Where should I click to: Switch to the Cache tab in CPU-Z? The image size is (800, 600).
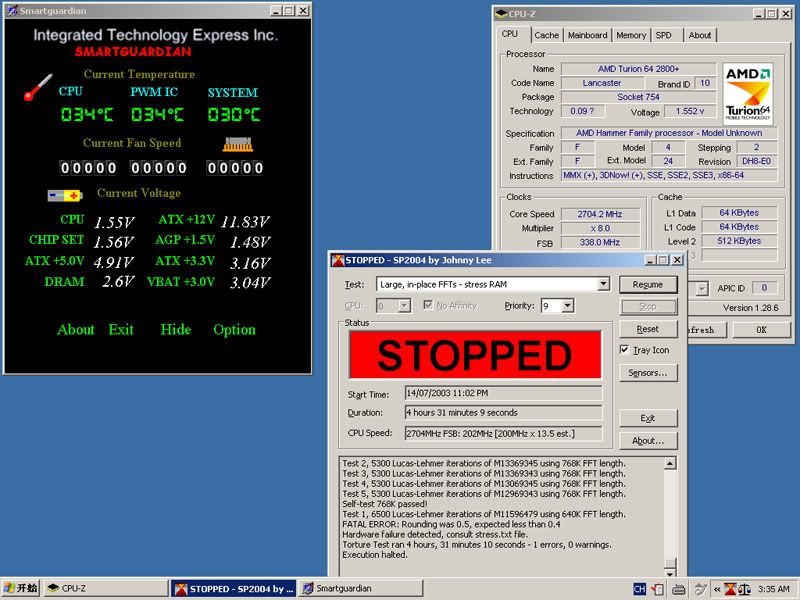(546, 35)
